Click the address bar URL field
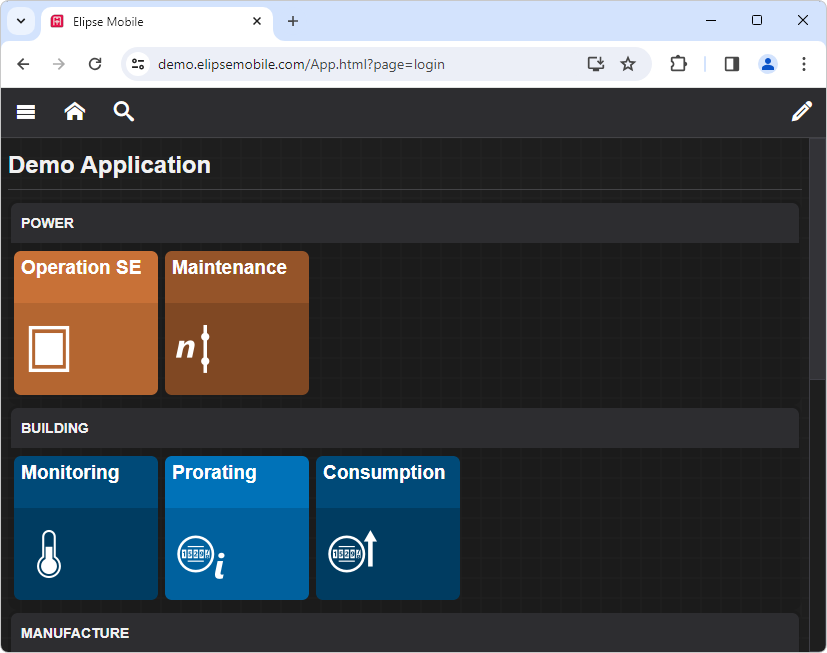 (x=360, y=64)
